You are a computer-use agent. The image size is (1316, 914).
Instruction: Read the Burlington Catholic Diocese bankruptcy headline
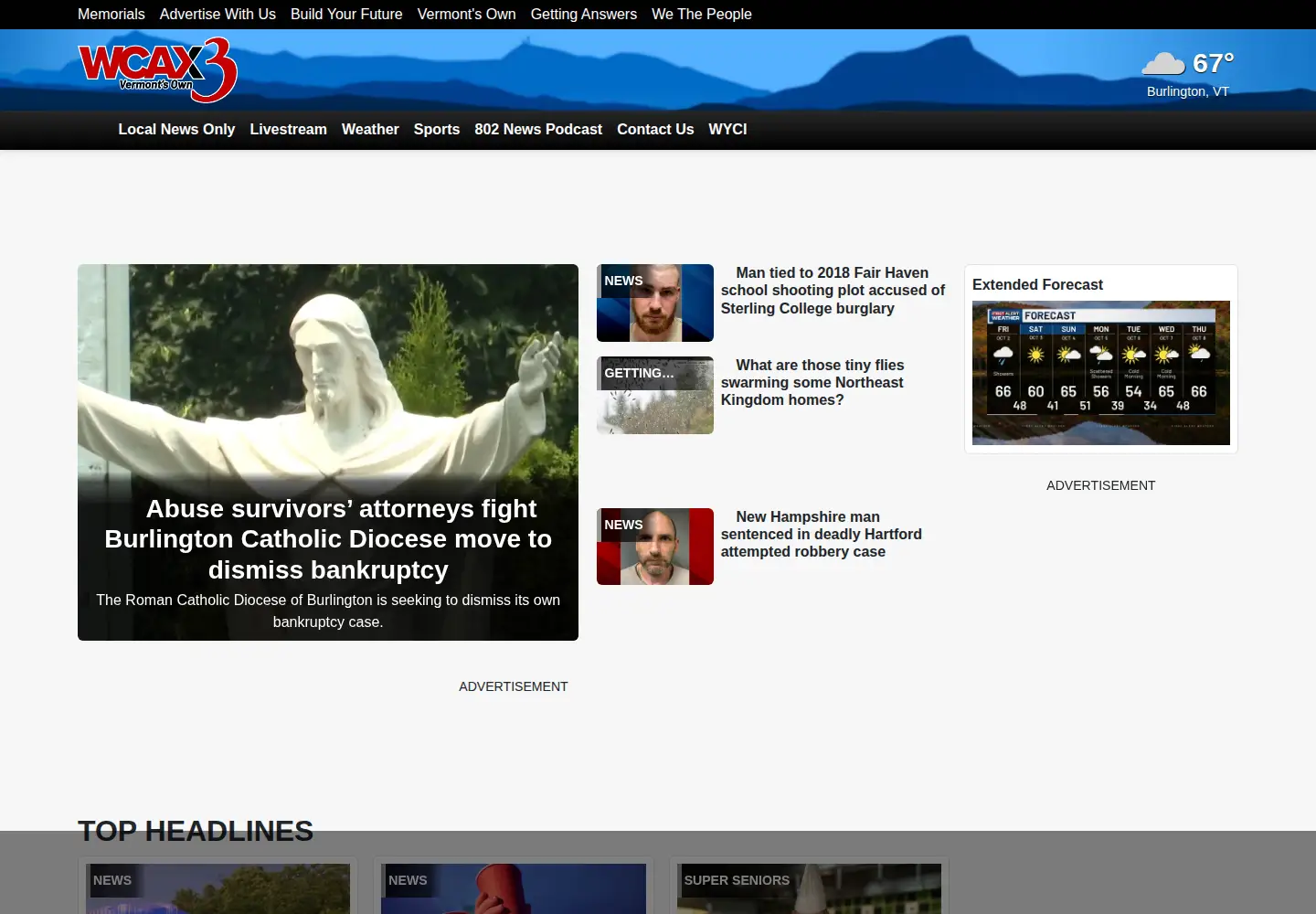pyautogui.click(x=328, y=539)
